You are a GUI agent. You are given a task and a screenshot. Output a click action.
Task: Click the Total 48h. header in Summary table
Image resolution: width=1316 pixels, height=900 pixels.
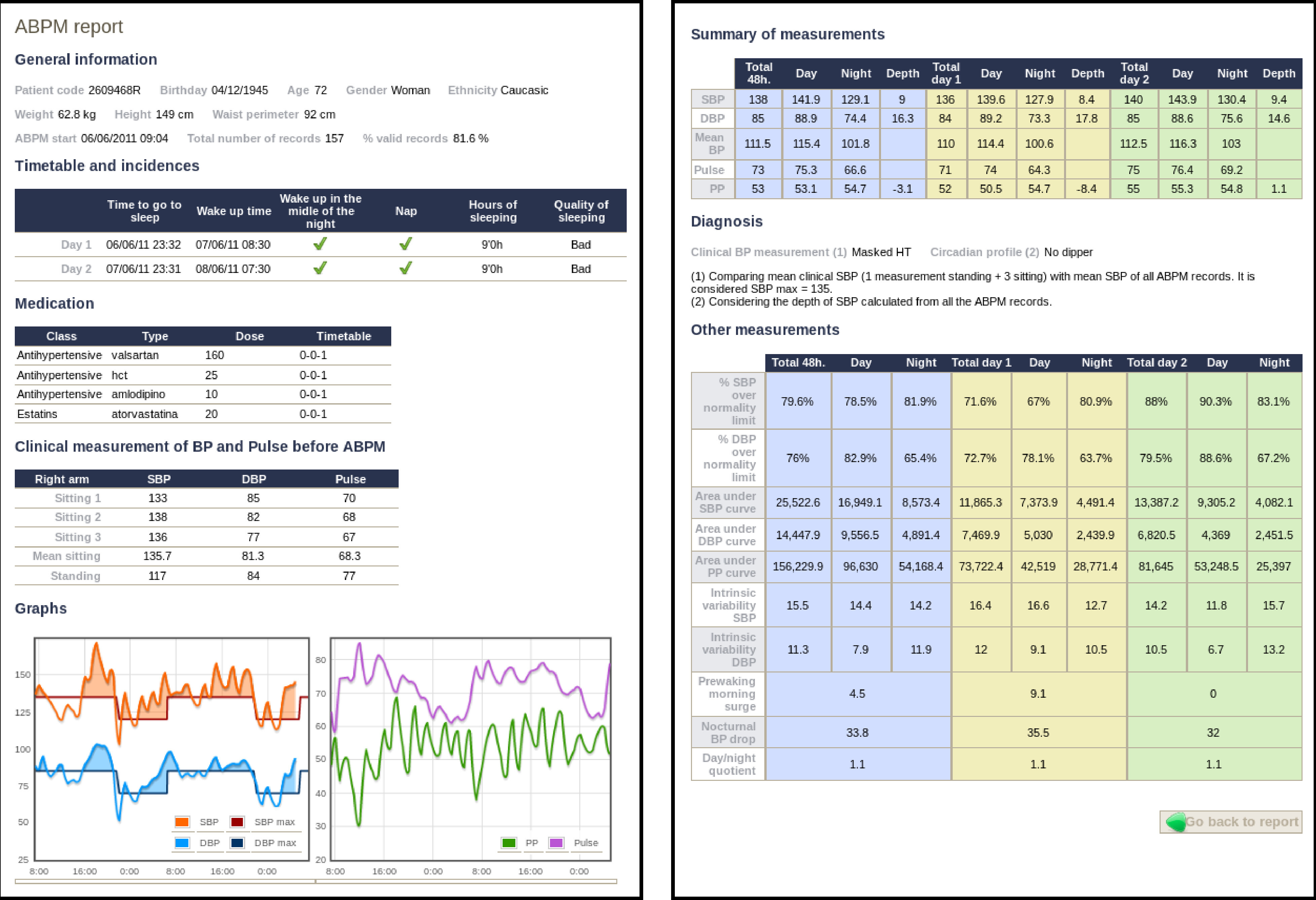pyautogui.click(x=758, y=73)
